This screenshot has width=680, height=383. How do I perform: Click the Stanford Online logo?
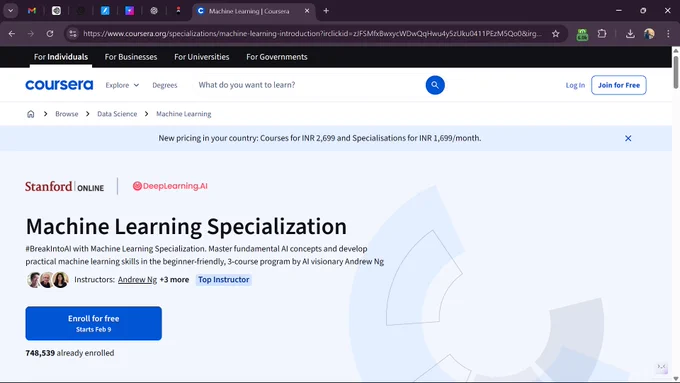(64, 187)
